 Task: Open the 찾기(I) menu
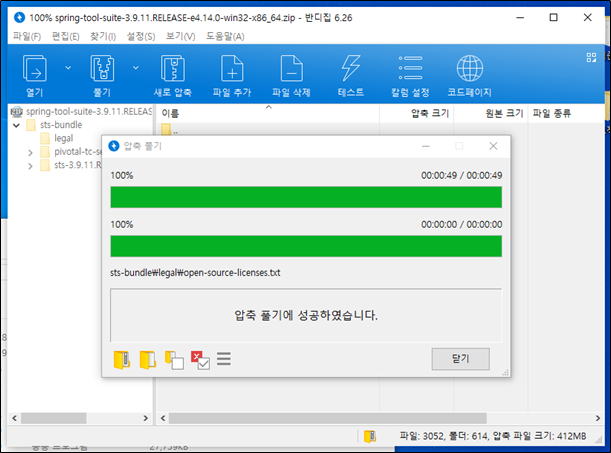pyautogui.click(x=103, y=36)
